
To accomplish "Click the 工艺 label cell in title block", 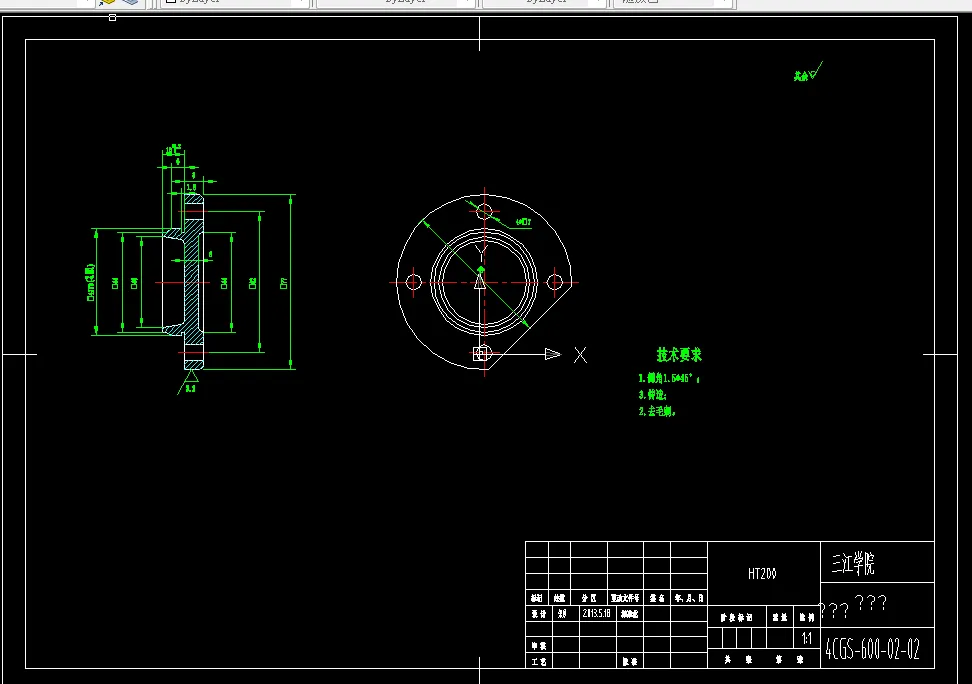I will tap(538, 661).
